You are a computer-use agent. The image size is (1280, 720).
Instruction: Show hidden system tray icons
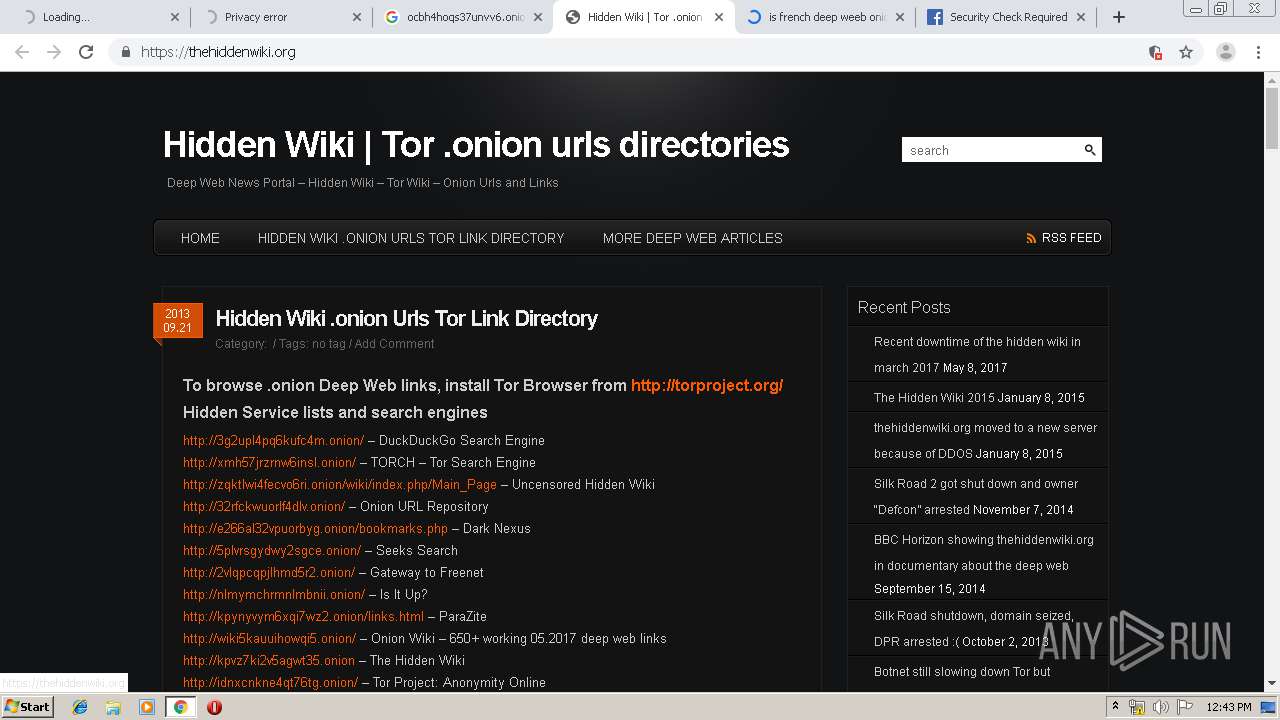[1116, 707]
